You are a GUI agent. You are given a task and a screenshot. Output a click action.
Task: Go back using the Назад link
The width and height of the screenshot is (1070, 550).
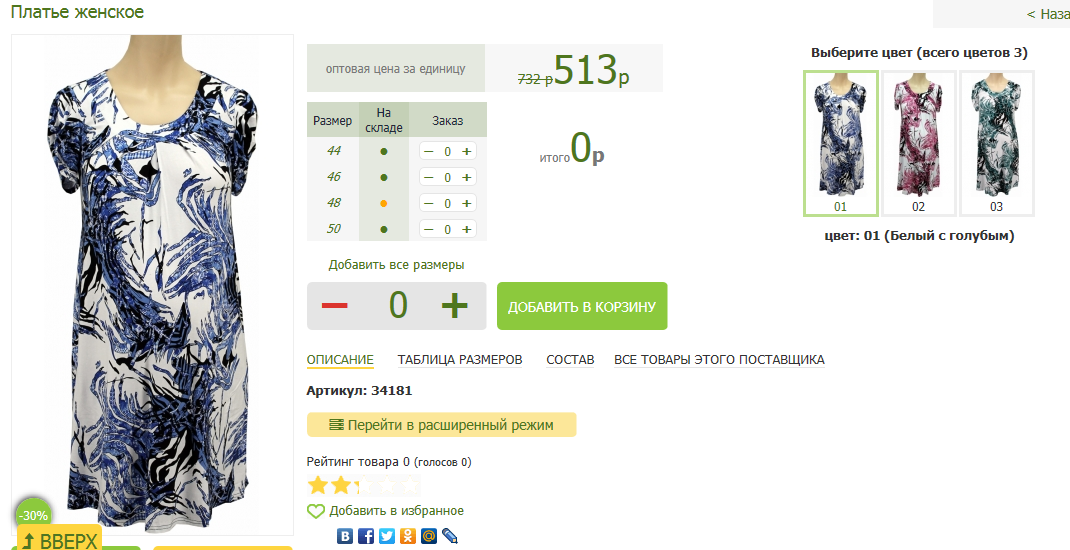[1048, 14]
